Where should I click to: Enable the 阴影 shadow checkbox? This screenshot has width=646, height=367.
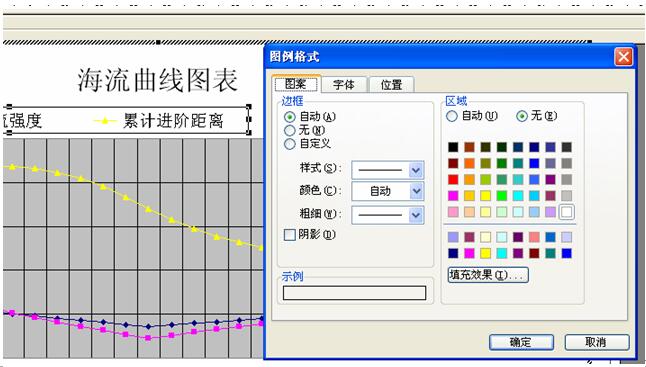pyautogui.click(x=290, y=235)
